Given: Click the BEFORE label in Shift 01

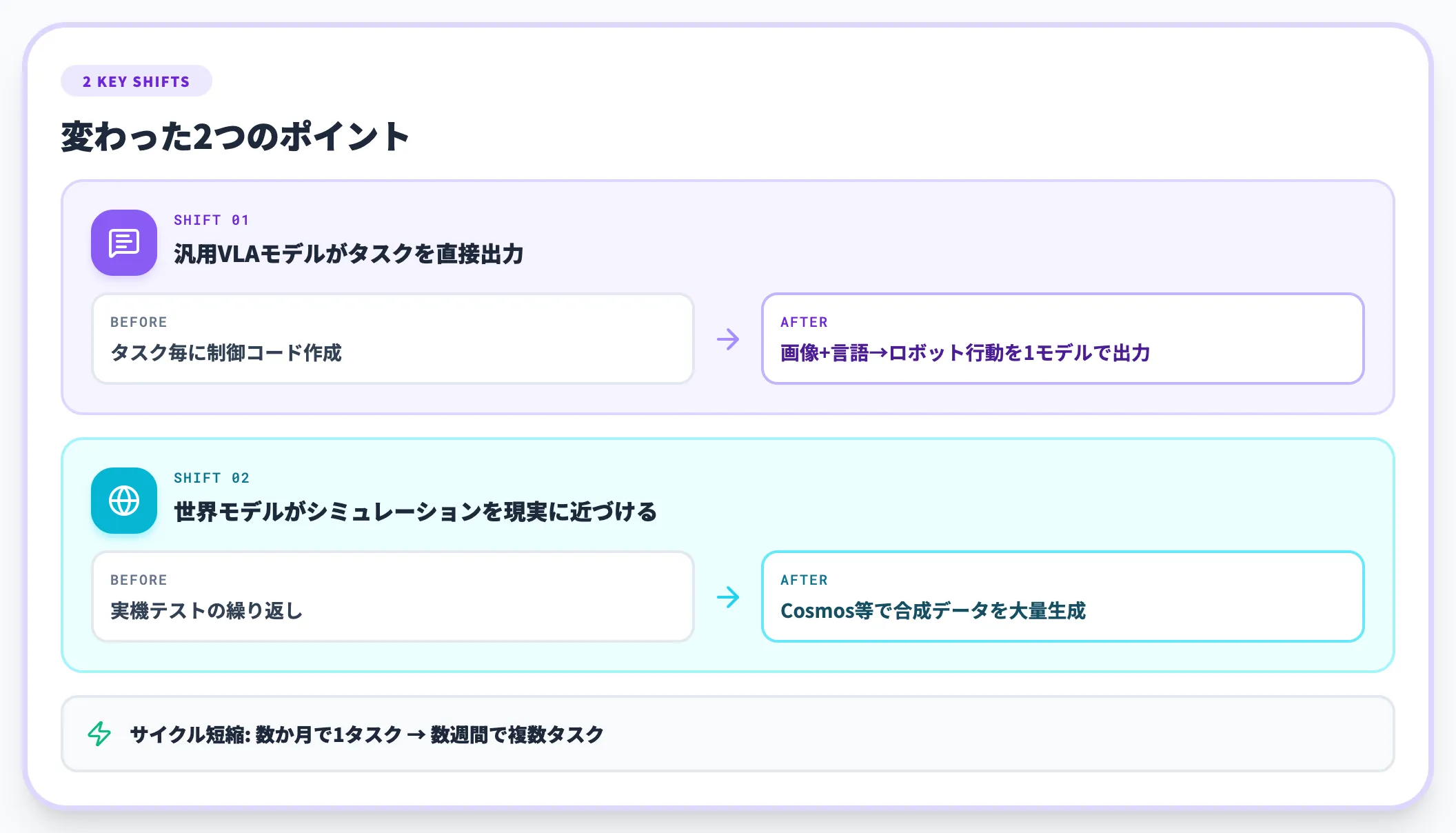Looking at the screenshot, I should point(139,322).
